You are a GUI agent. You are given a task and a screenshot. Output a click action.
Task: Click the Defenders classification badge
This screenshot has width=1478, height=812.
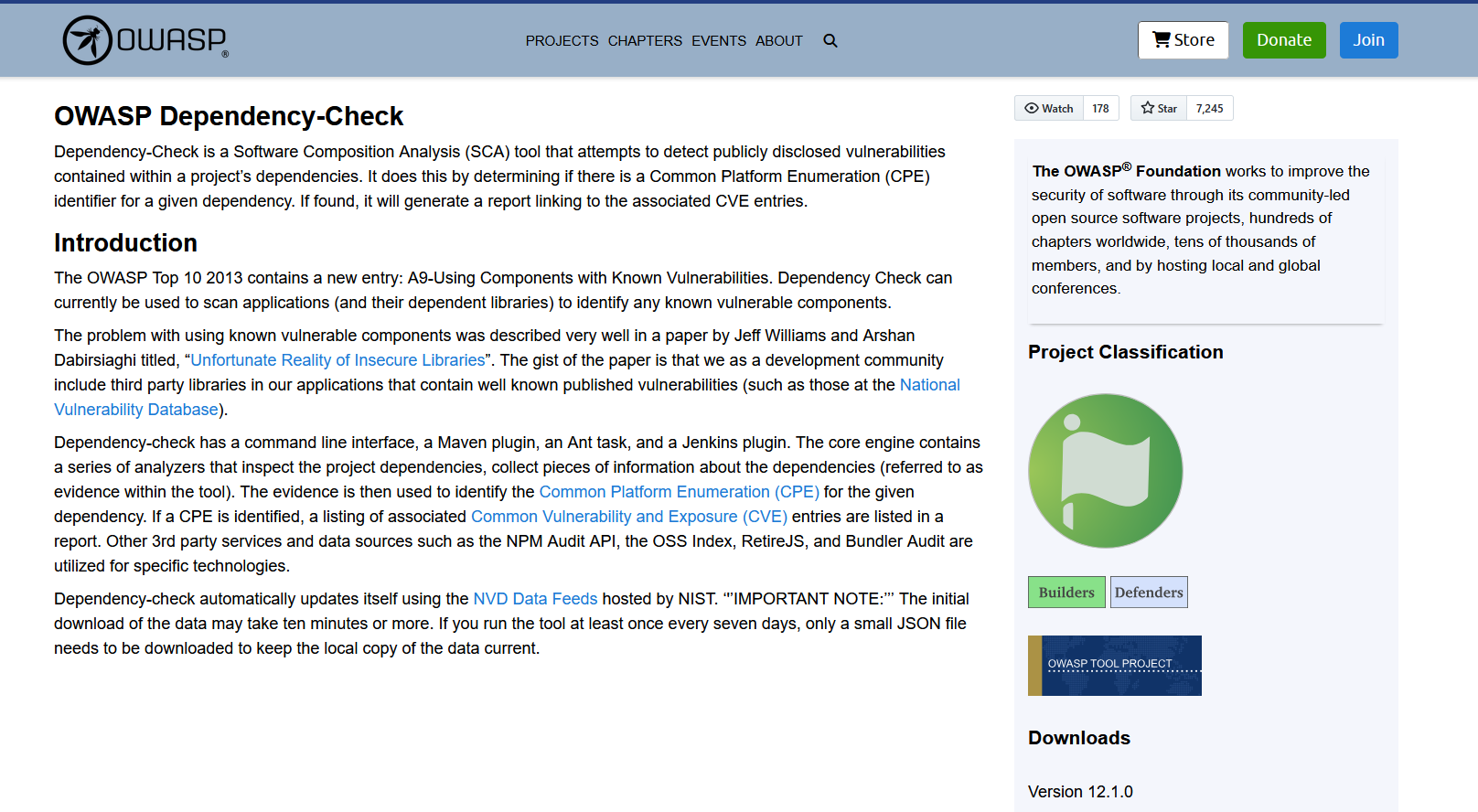1149,593
